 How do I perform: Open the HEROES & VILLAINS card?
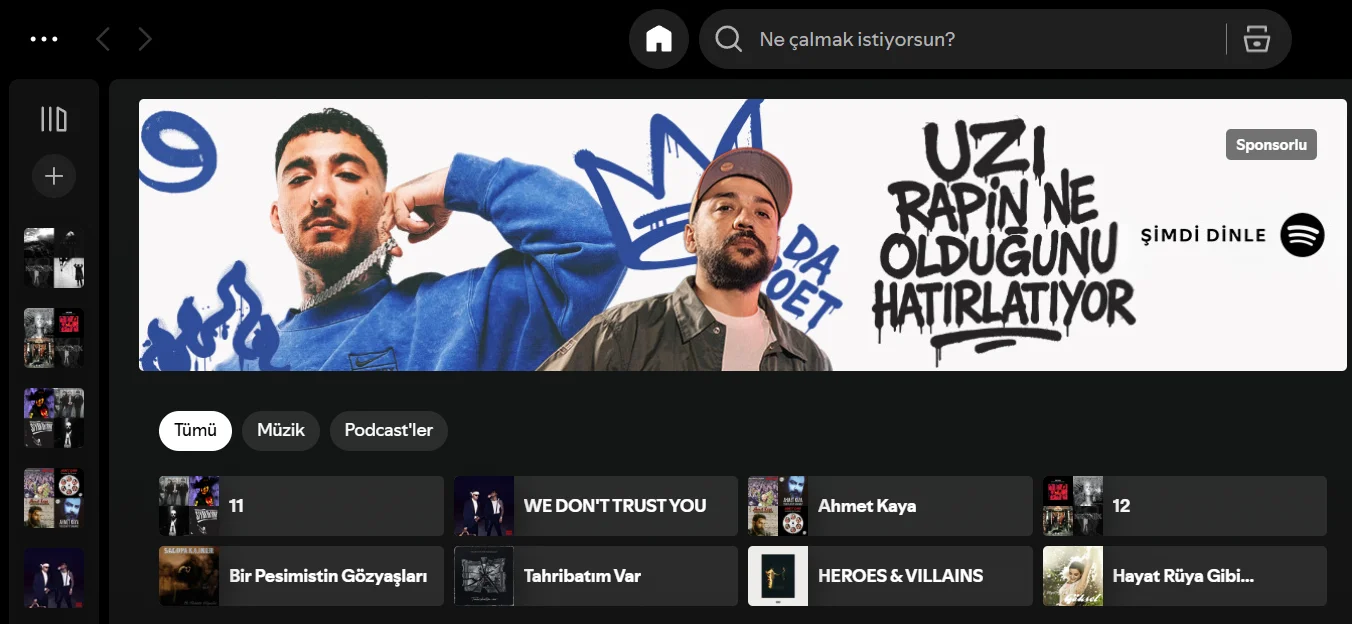890,576
